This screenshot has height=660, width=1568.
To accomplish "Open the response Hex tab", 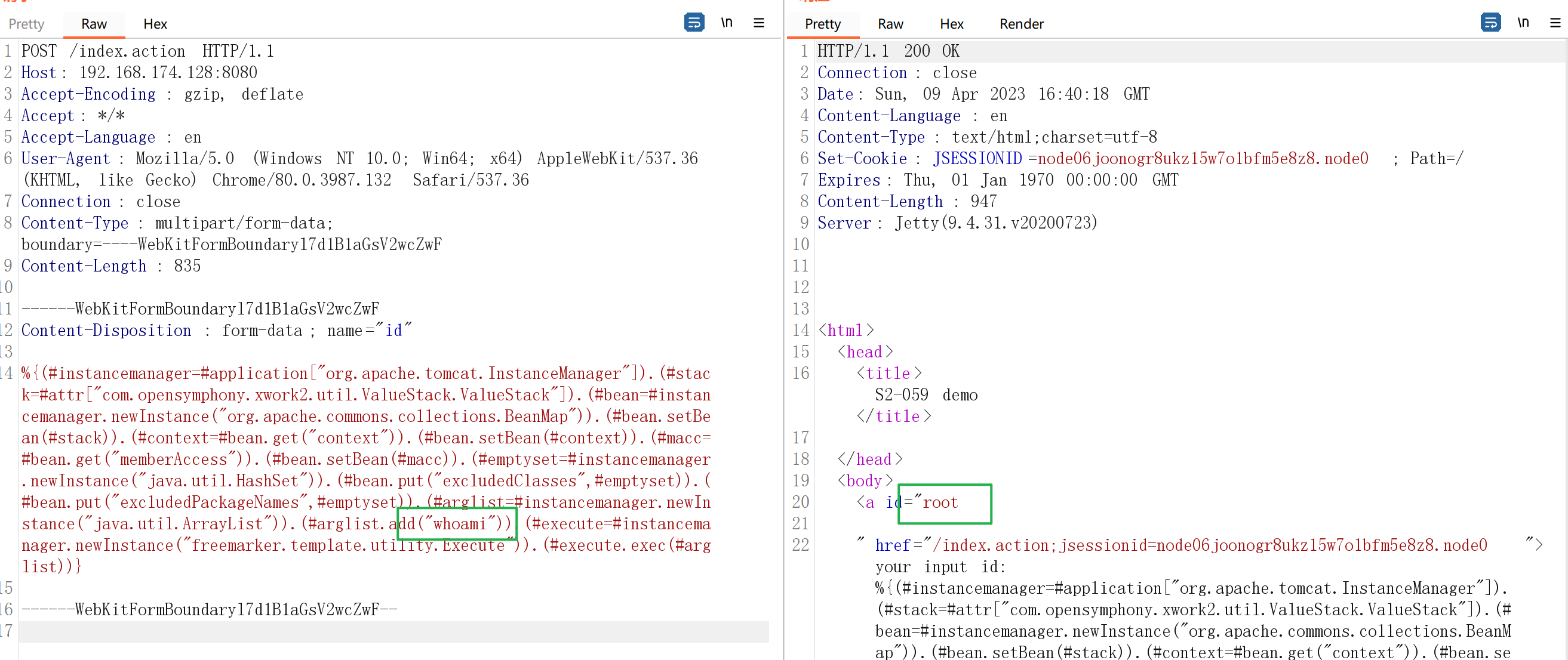I will (x=951, y=24).
